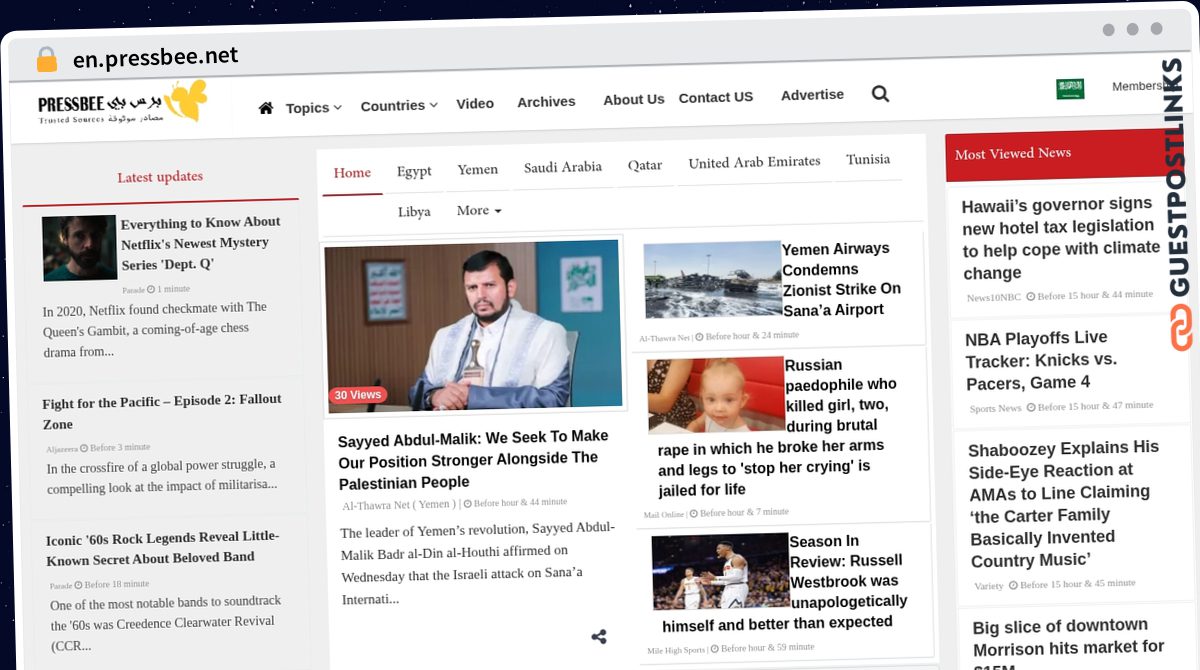Go to the About Us page

(x=634, y=99)
